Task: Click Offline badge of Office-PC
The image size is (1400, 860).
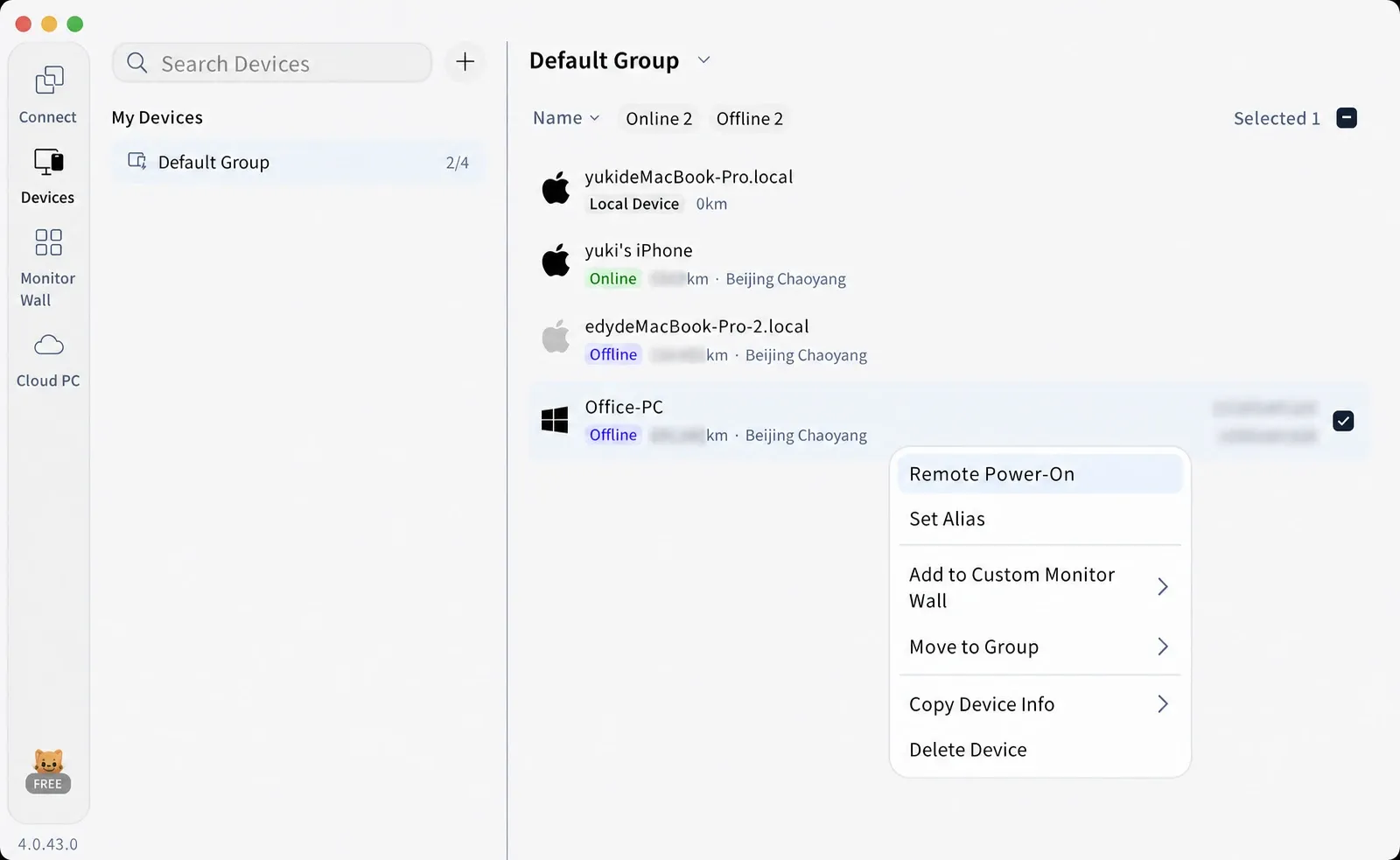Action: coord(612,435)
